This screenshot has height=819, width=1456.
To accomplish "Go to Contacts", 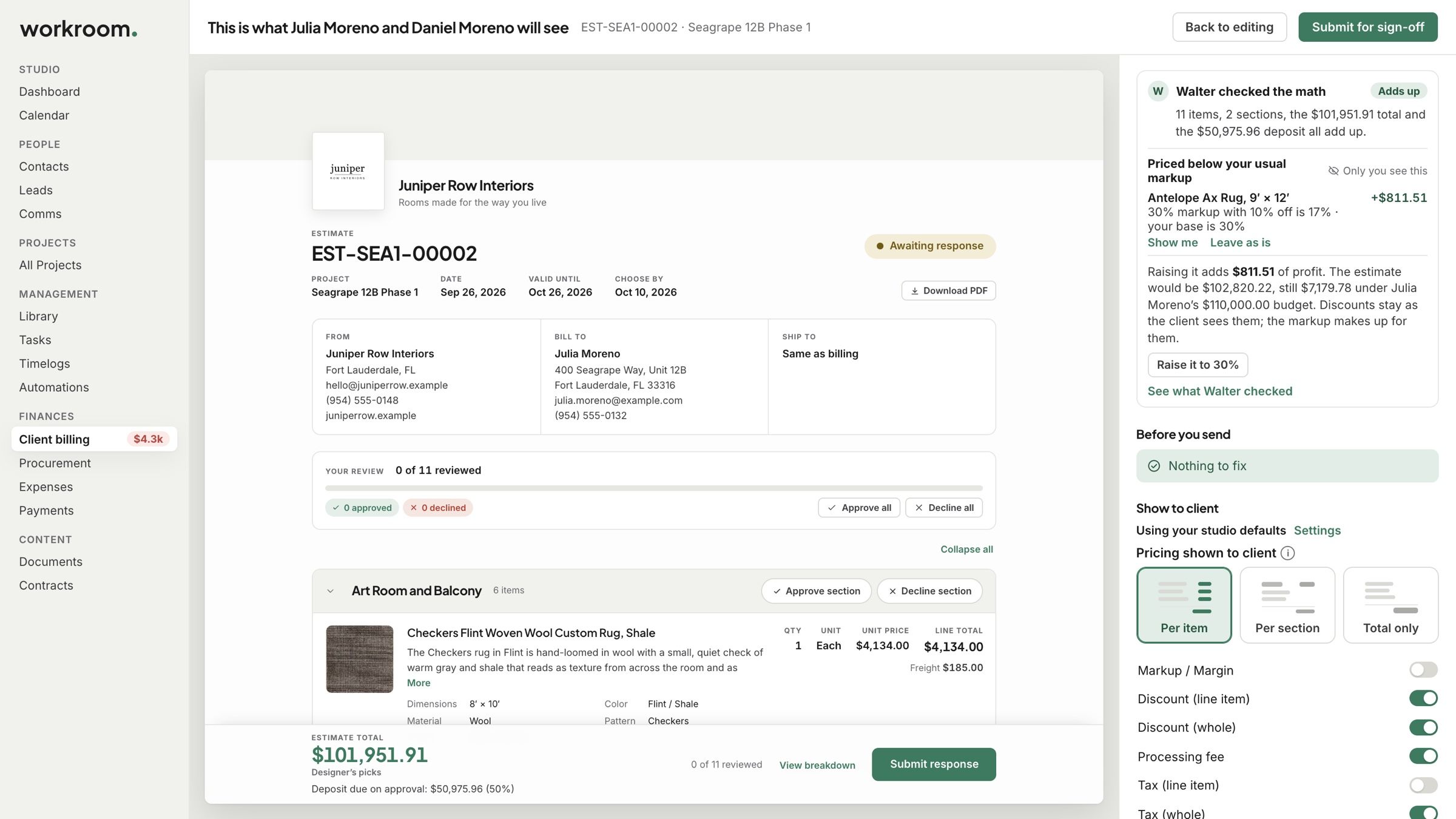I will coord(44,166).
